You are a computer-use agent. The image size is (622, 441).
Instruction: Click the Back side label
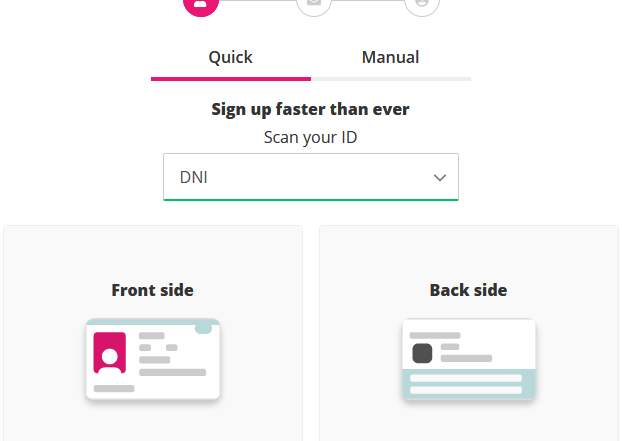pyautogui.click(x=468, y=290)
